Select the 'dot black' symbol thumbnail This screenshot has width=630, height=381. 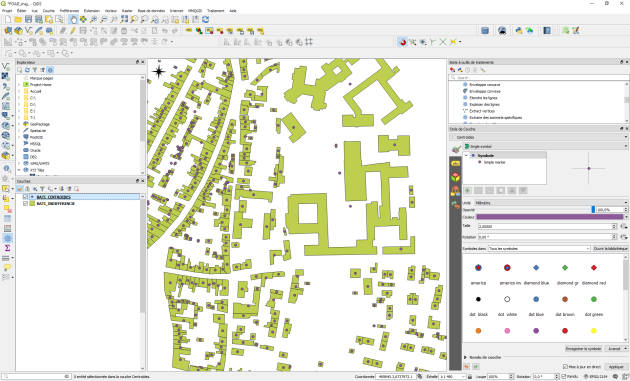click(x=478, y=299)
